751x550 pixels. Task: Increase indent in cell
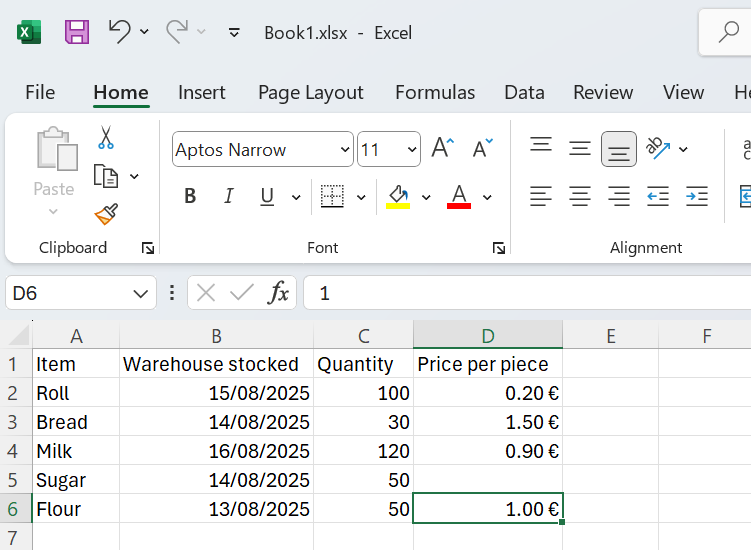697,196
